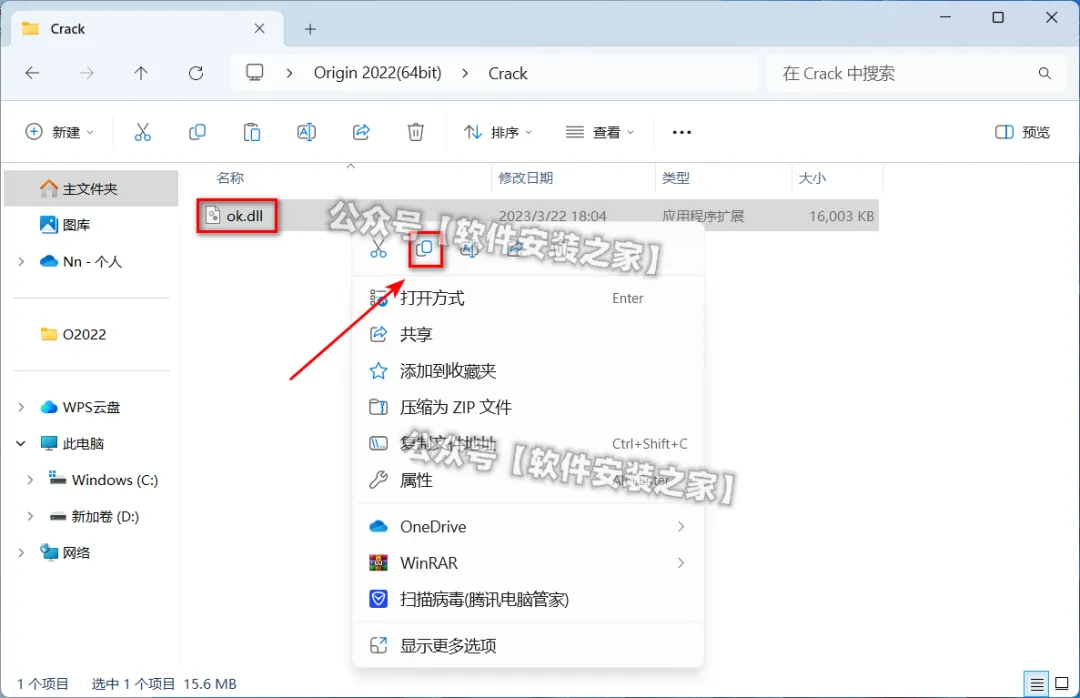Sort by the 大小 column header
Screen dimensions: 1080x698
click(811, 178)
